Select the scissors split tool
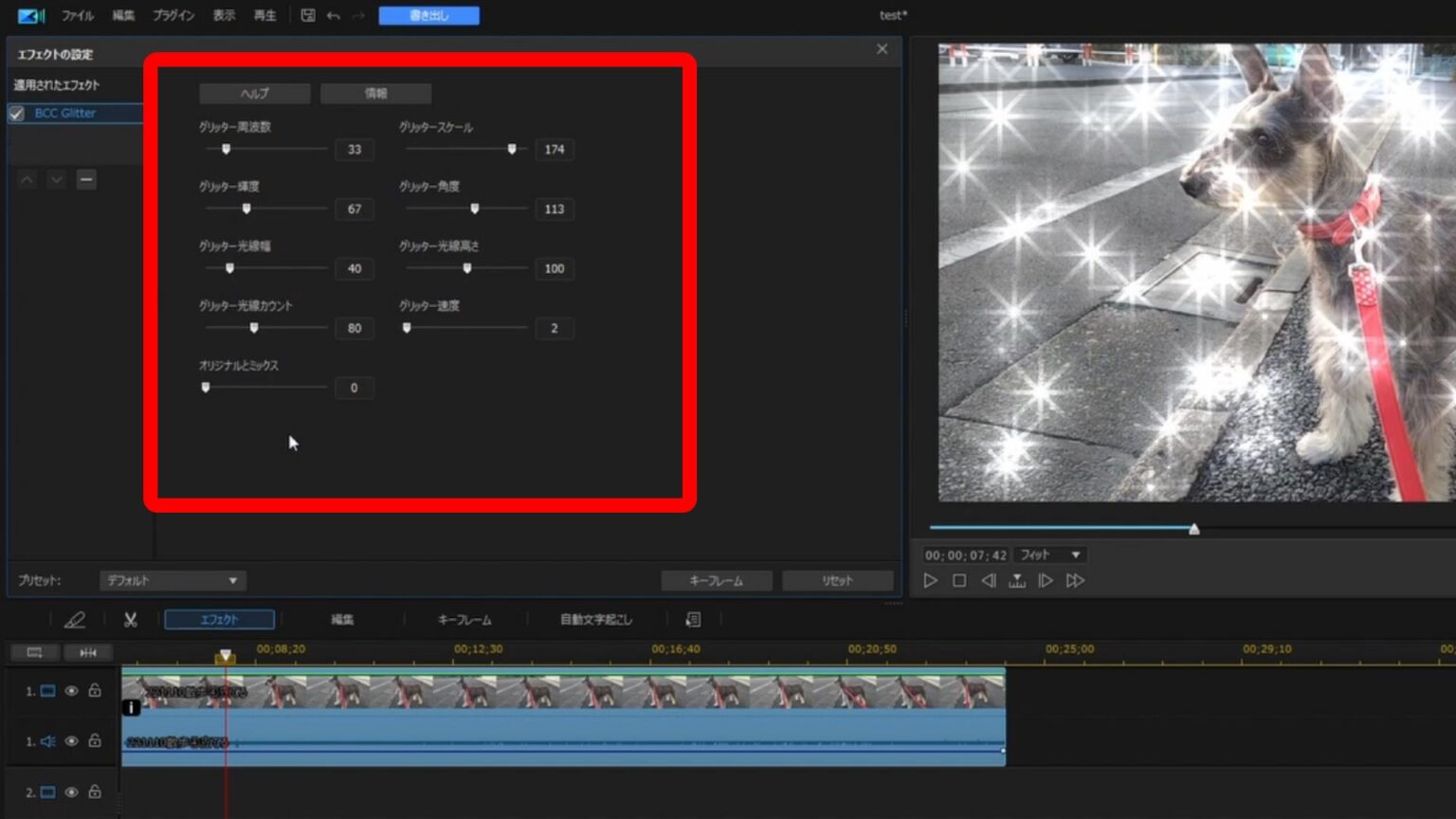This screenshot has width=1456, height=819. (131, 620)
